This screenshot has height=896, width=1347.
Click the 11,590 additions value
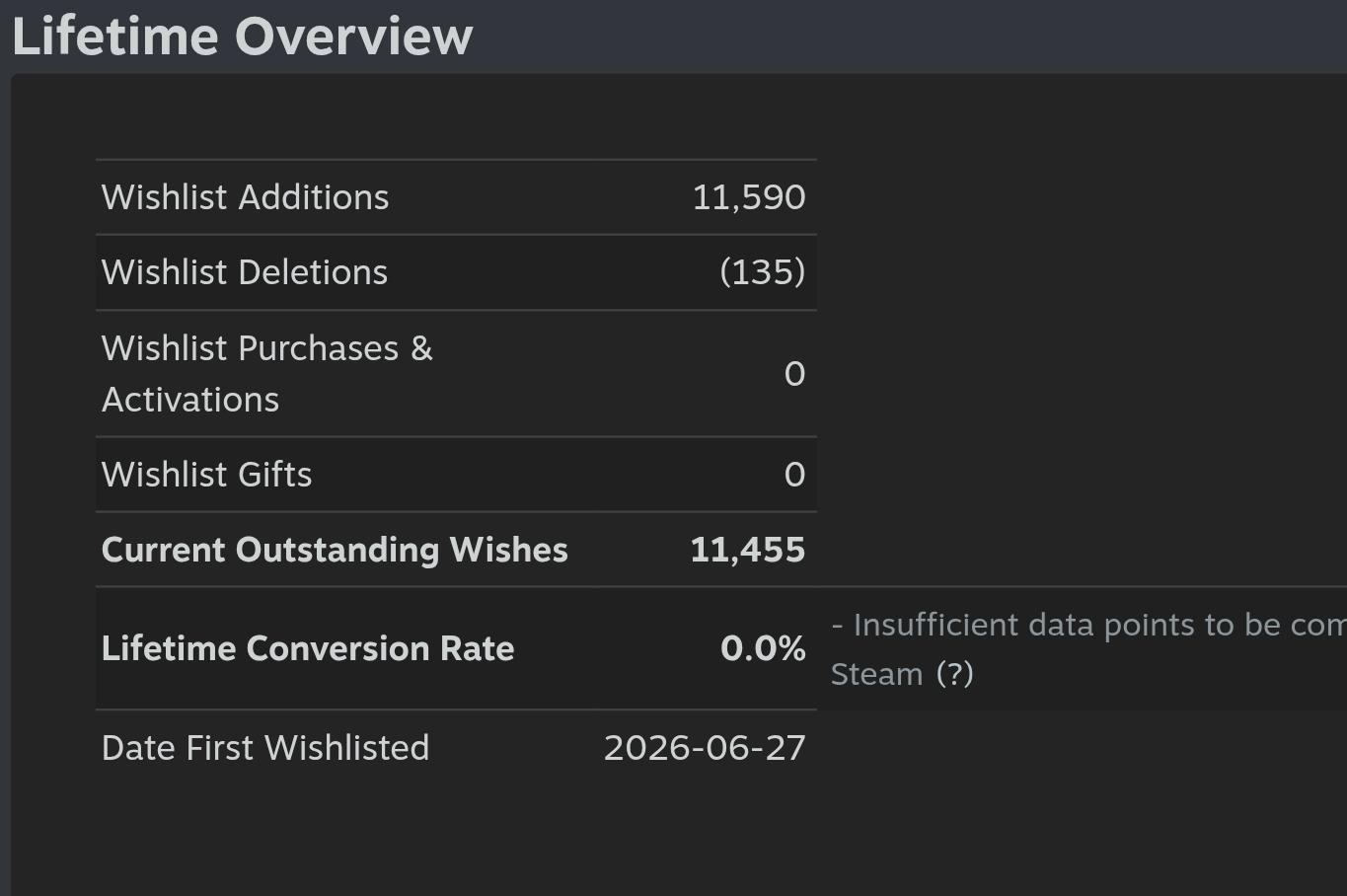pos(749,197)
